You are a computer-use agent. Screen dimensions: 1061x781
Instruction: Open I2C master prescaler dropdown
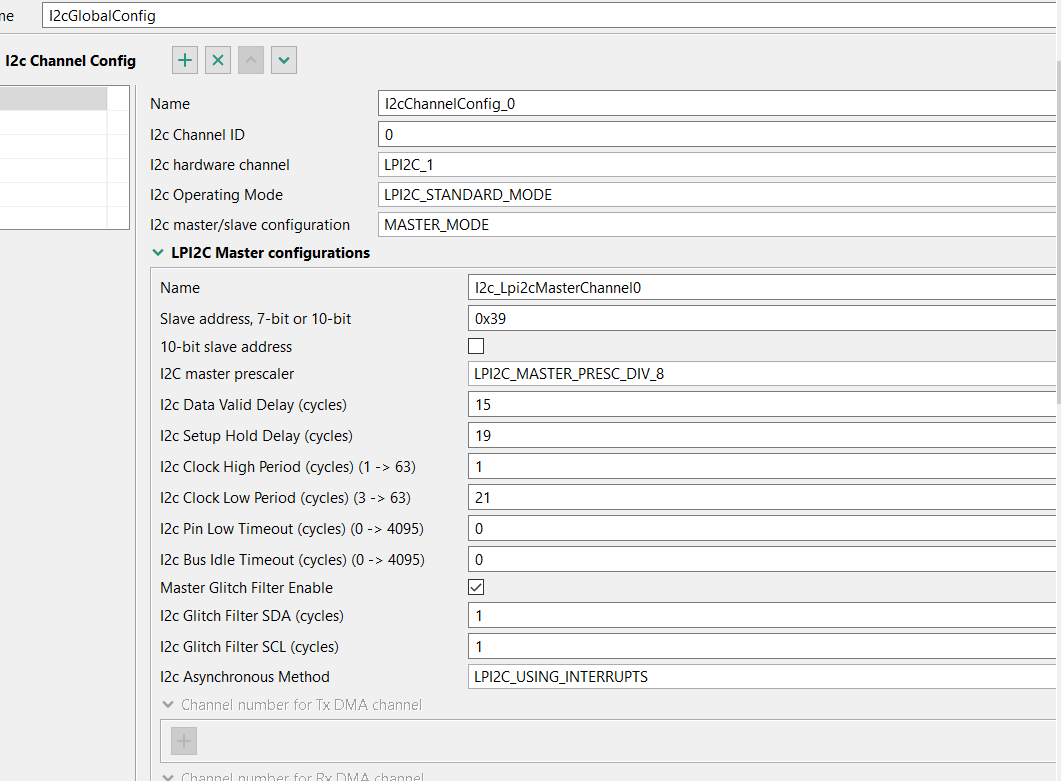pyautogui.click(x=763, y=374)
